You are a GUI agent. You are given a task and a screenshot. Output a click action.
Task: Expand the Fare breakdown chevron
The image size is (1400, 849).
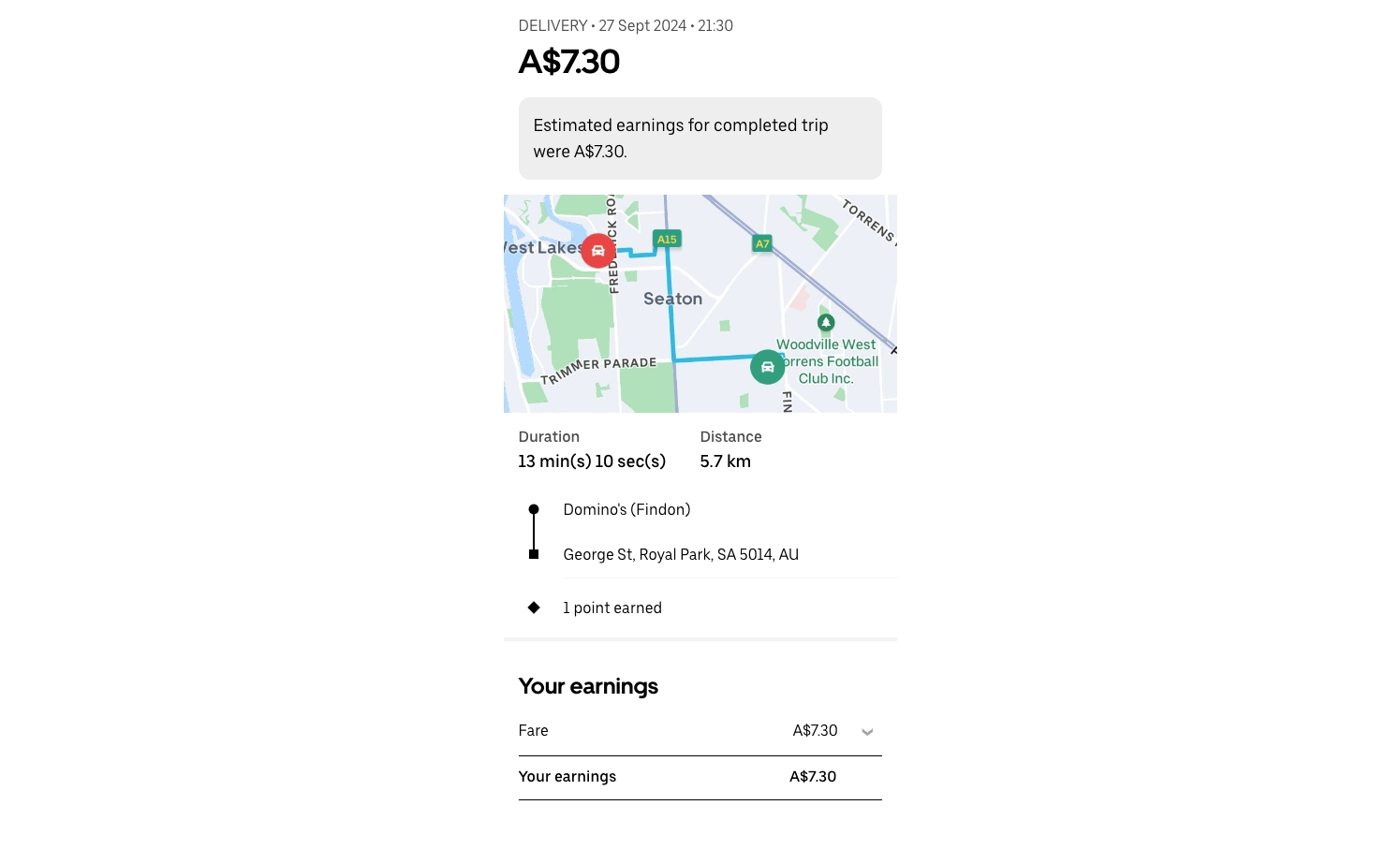867,732
